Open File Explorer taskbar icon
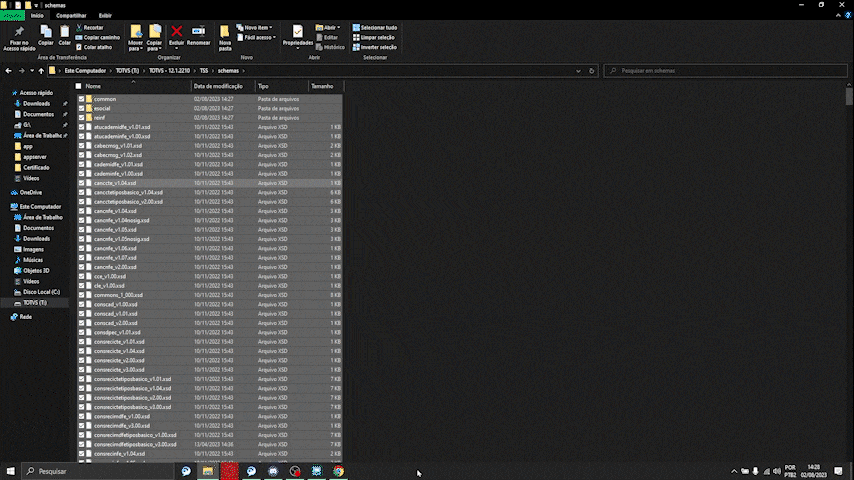 (x=208, y=471)
